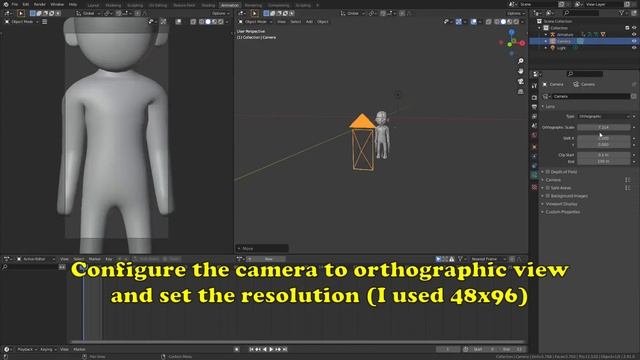Image resolution: width=640 pixels, height=360 pixels.
Task: Open the File menu
Action: pos(15,4)
